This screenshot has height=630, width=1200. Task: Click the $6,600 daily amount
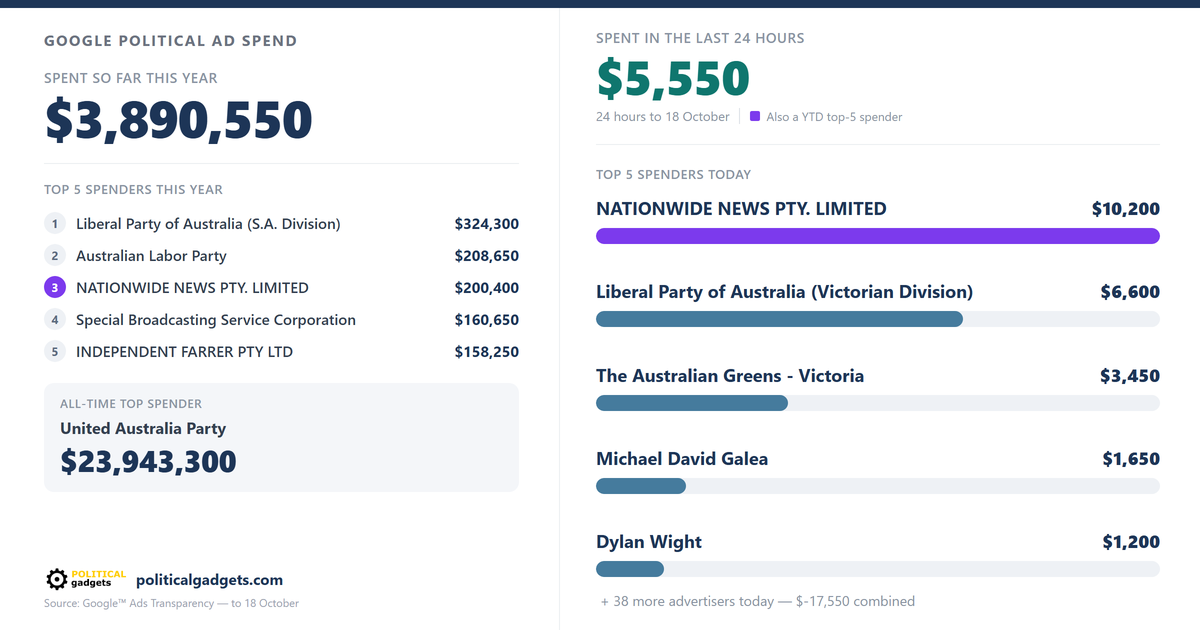1130,292
